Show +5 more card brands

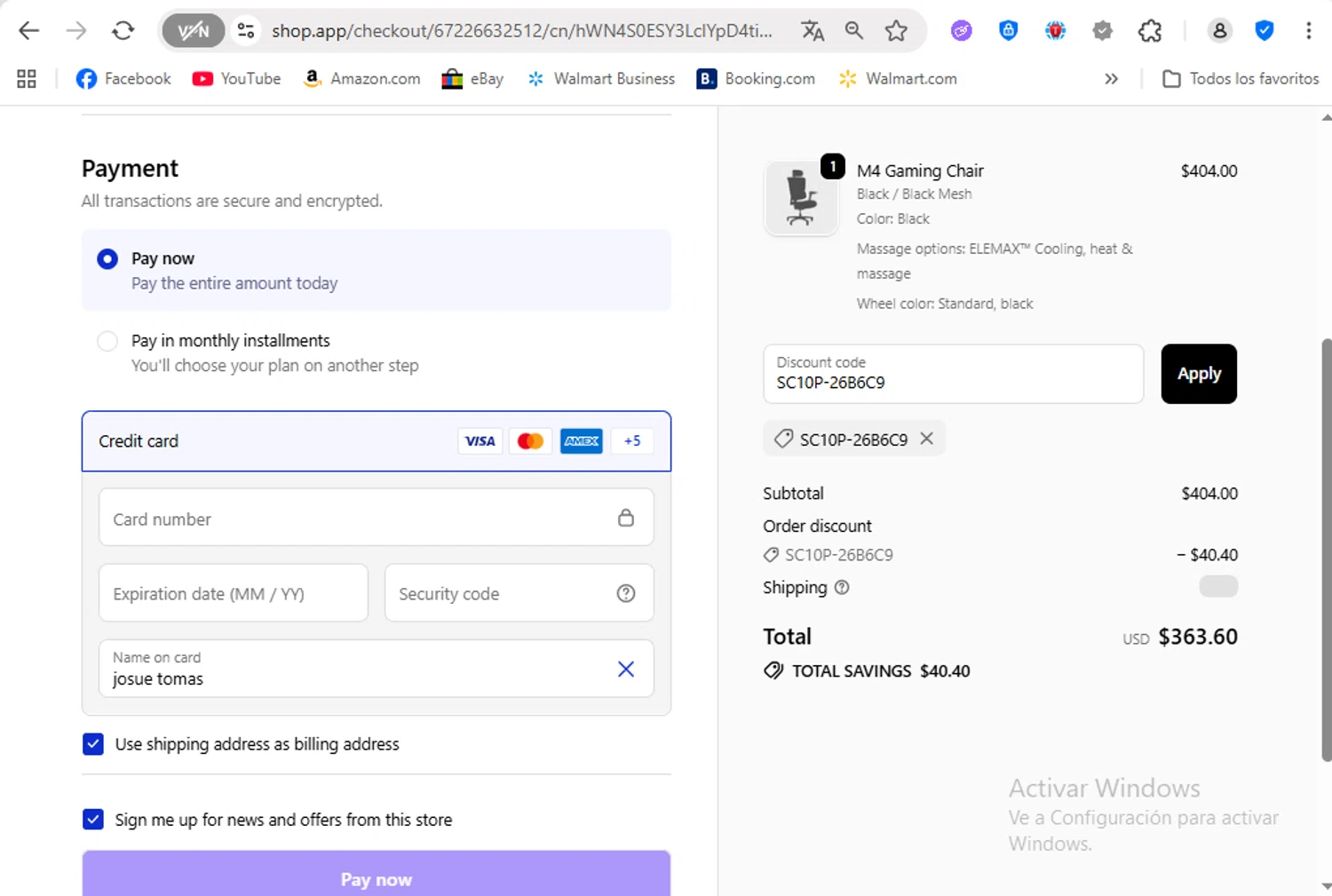632,441
